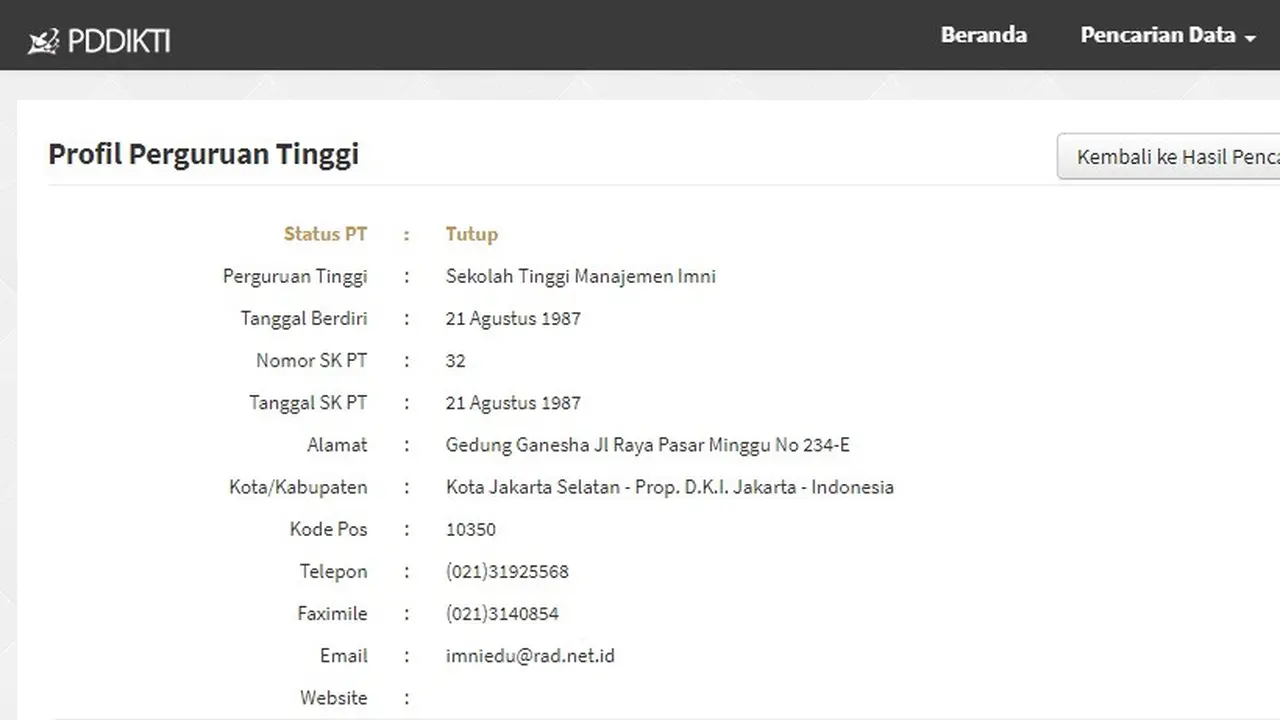This screenshot has height=720, width=1280.
Task: Click the Faximile label
Action: click(x=332, y=613)
